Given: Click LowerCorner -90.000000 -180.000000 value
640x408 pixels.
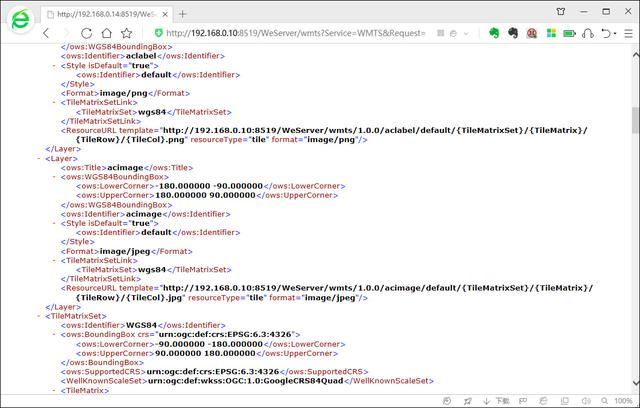Looking at the screenshot, I should (x=209, y=344).
